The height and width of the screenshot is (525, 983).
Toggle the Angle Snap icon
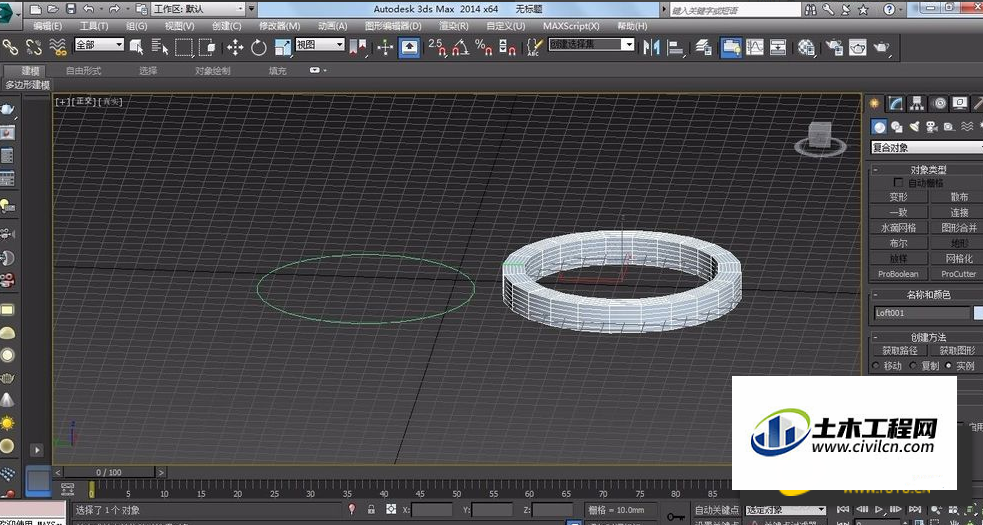pyautogui.click(x=460, y=46)
